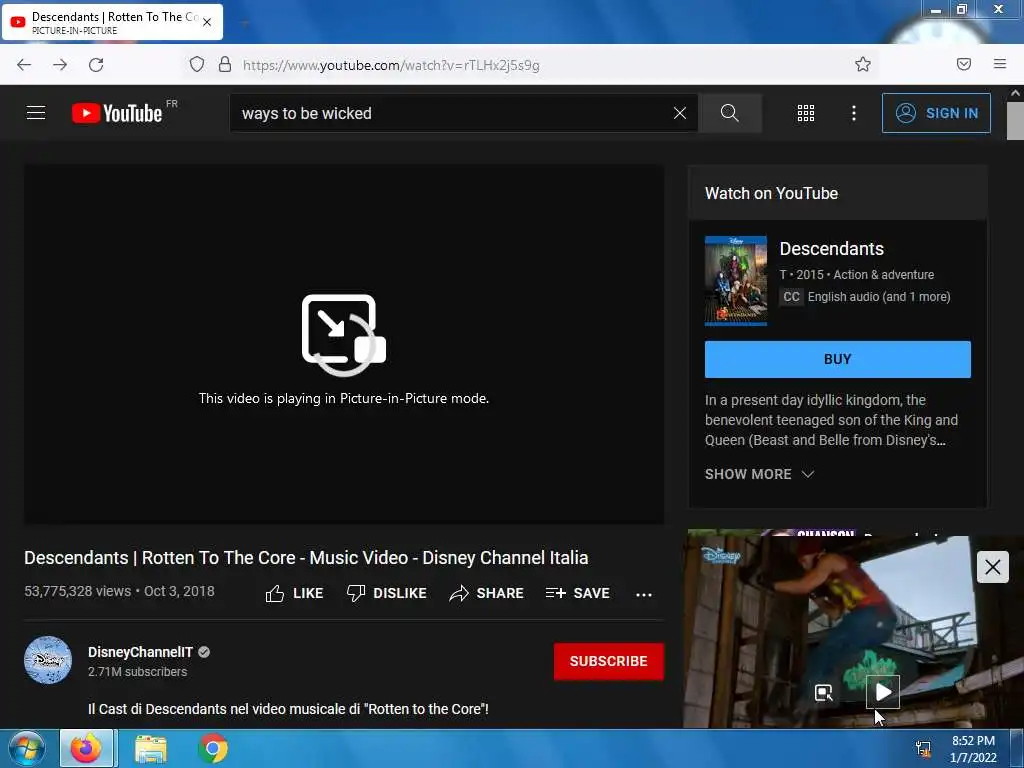Click the magnifier search button

click(x=729, y=113)
